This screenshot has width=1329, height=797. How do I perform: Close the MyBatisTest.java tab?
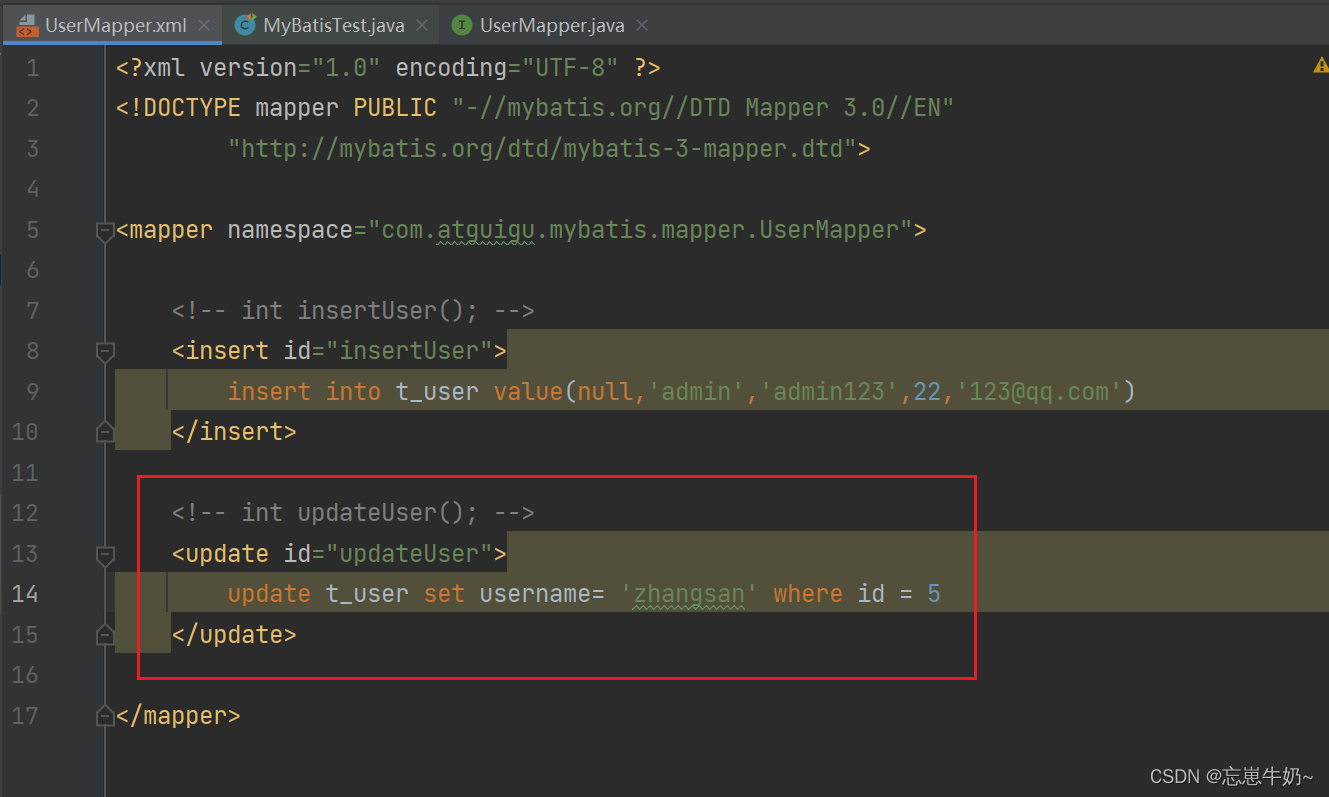pos(424,26)
